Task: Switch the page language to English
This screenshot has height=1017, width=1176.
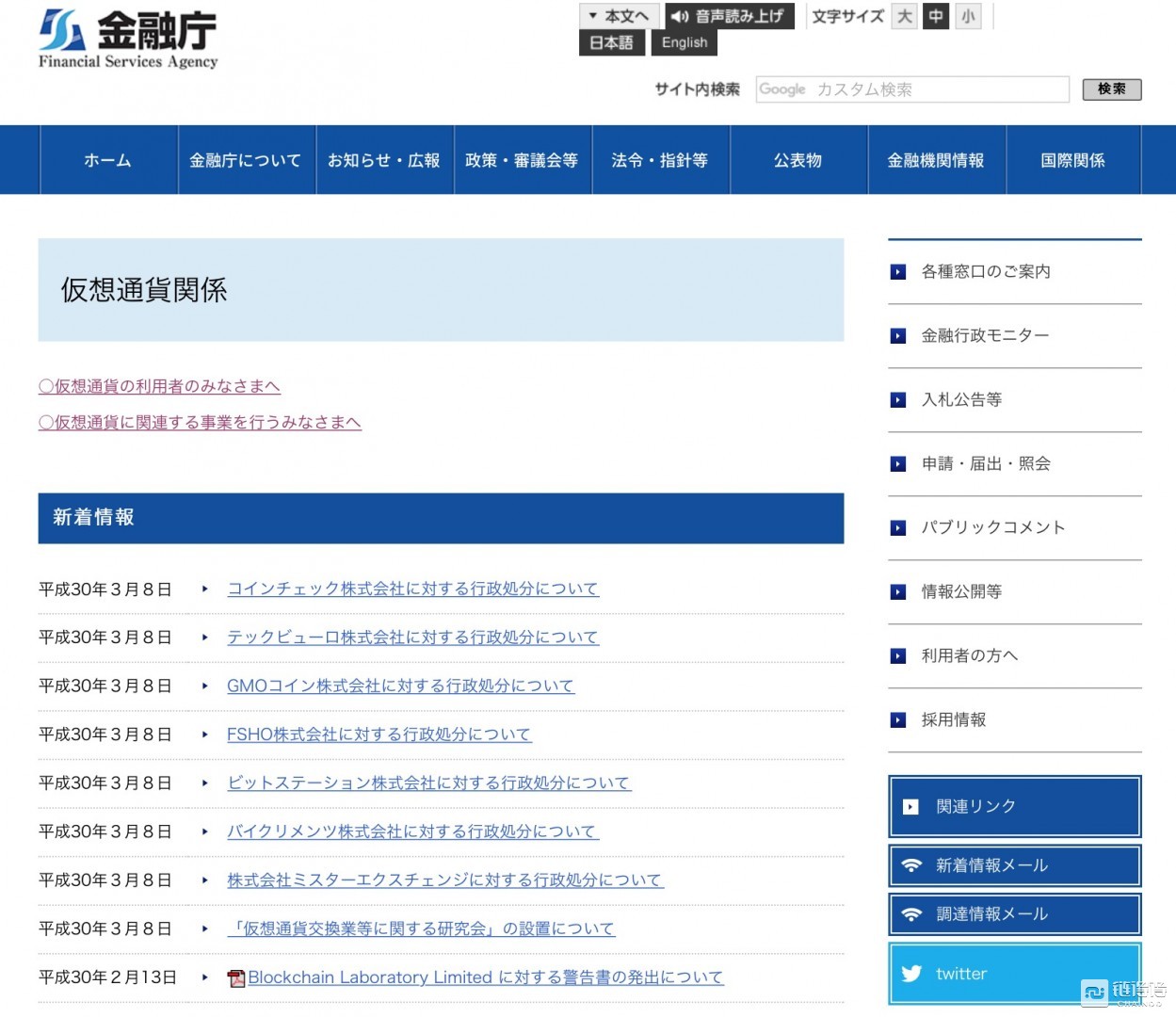Action: [x=684, y=41]
